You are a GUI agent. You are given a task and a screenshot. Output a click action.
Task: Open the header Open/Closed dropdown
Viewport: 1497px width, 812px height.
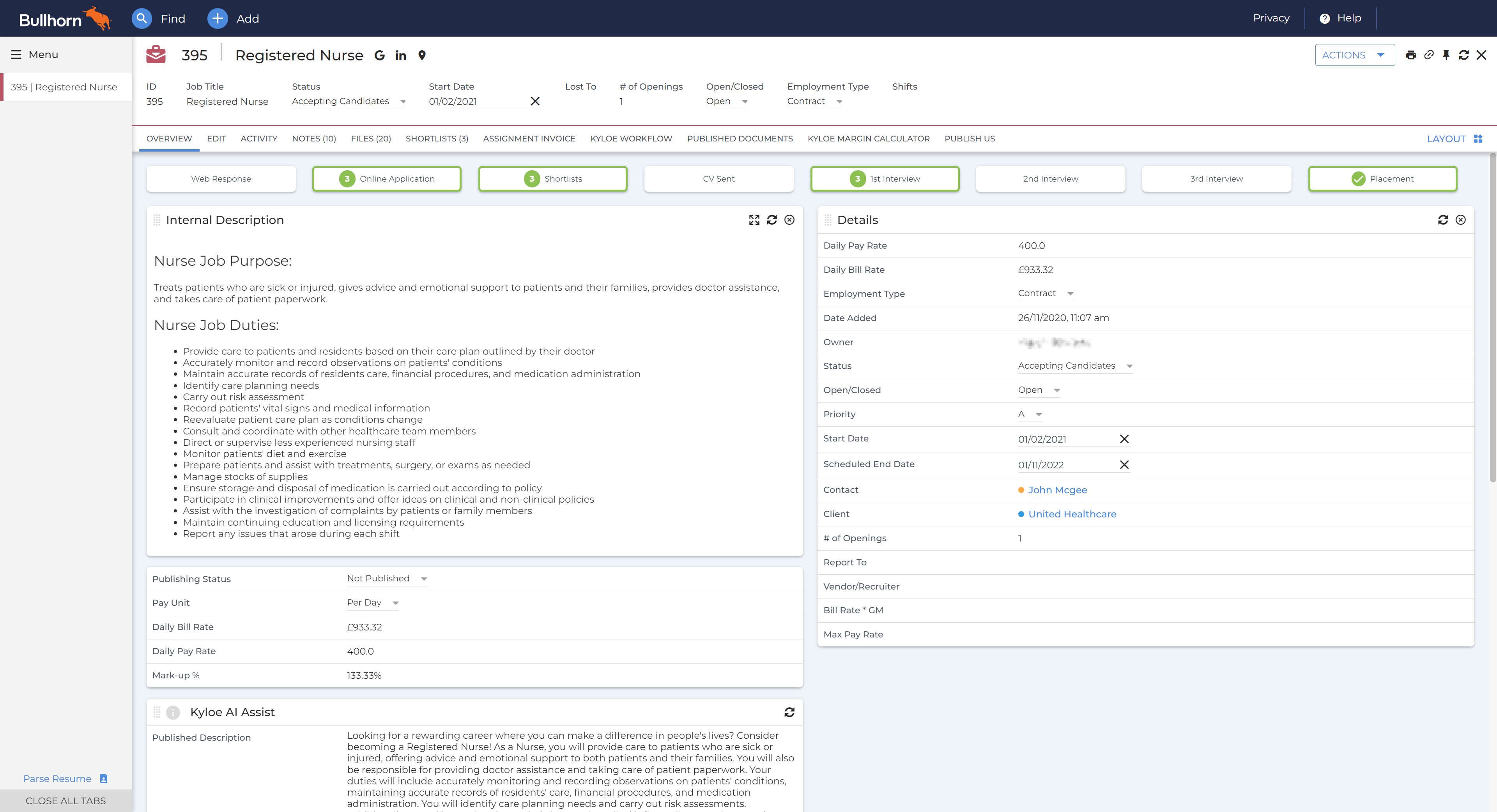click(727, 101)
